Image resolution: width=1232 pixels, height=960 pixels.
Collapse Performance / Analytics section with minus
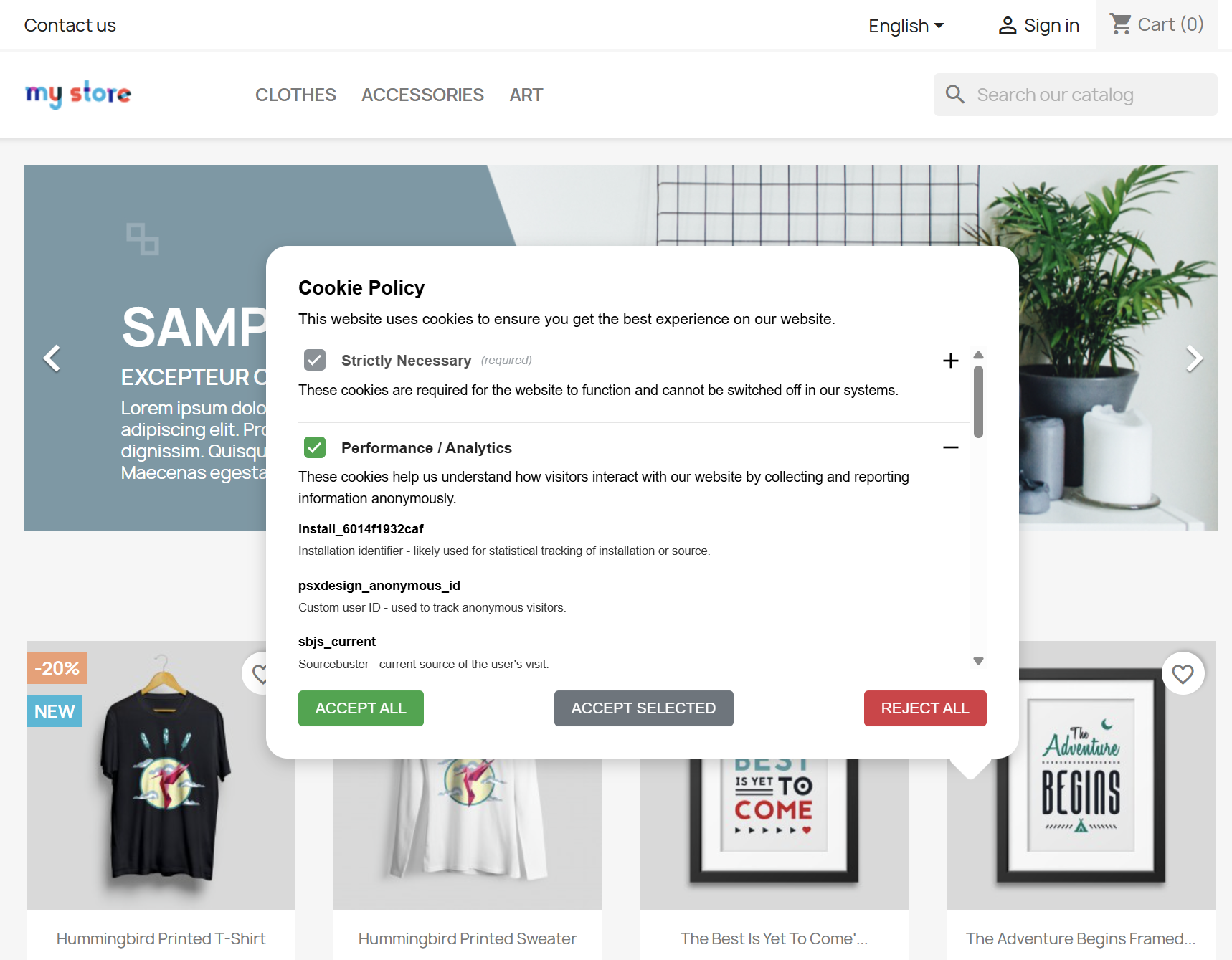(x=951, y=447)
